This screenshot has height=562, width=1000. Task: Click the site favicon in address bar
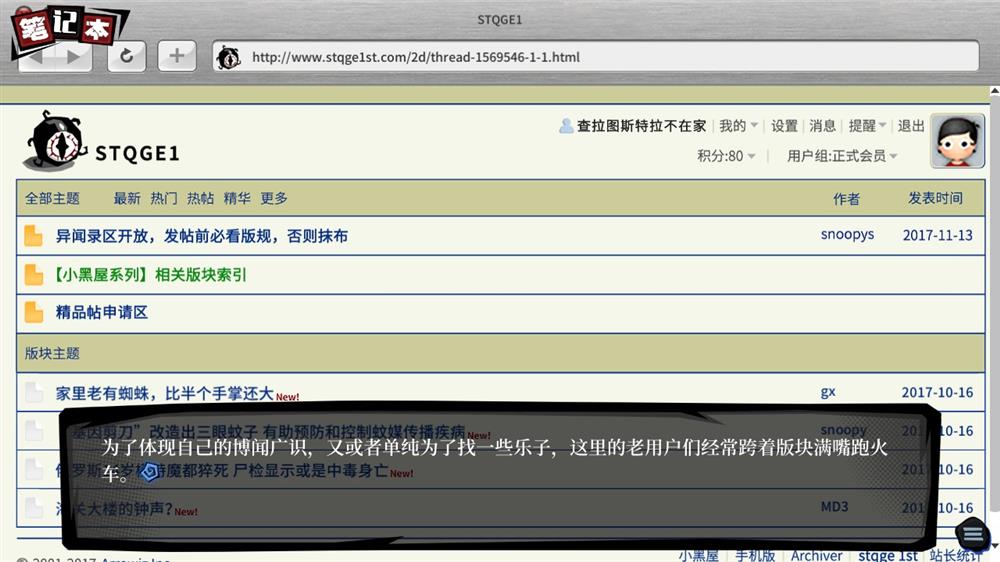pos(228,57)
